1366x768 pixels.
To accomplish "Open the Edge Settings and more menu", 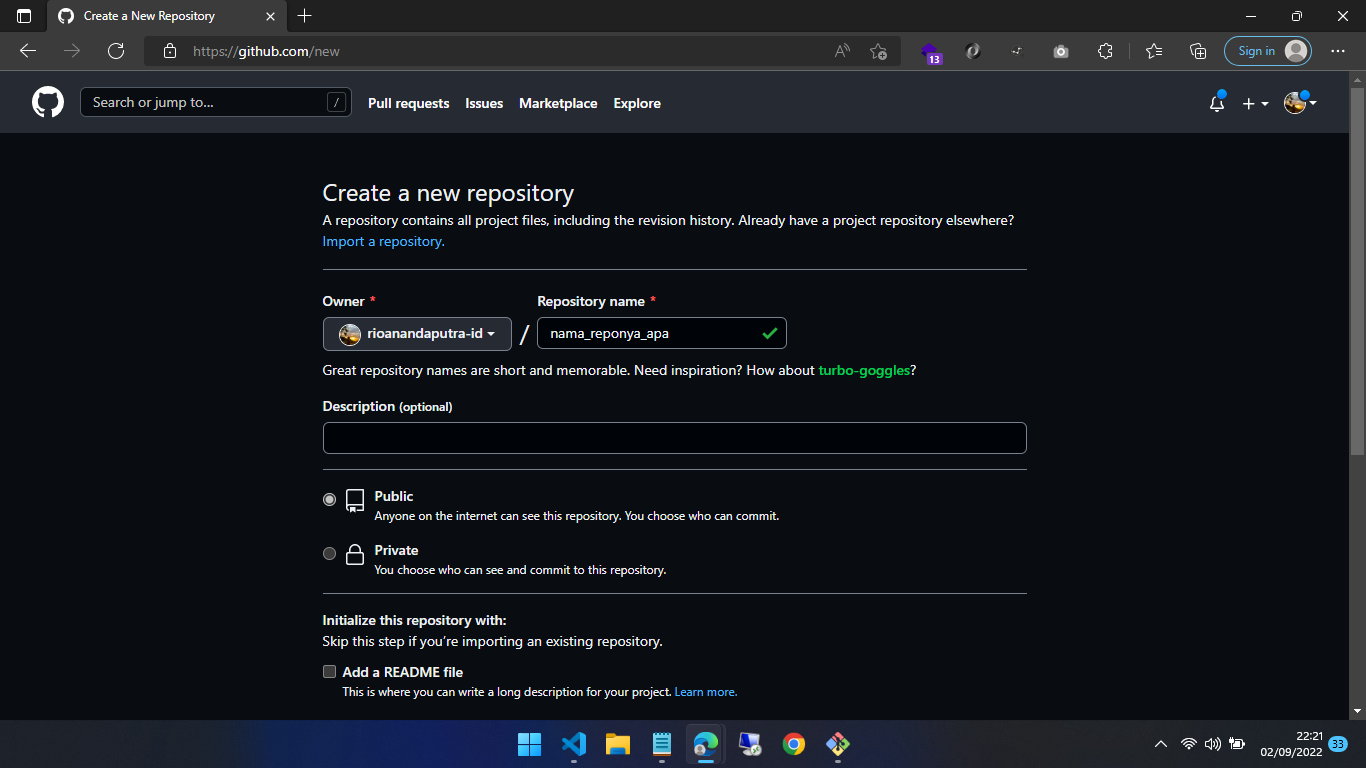I will (x=1338, y=51).
